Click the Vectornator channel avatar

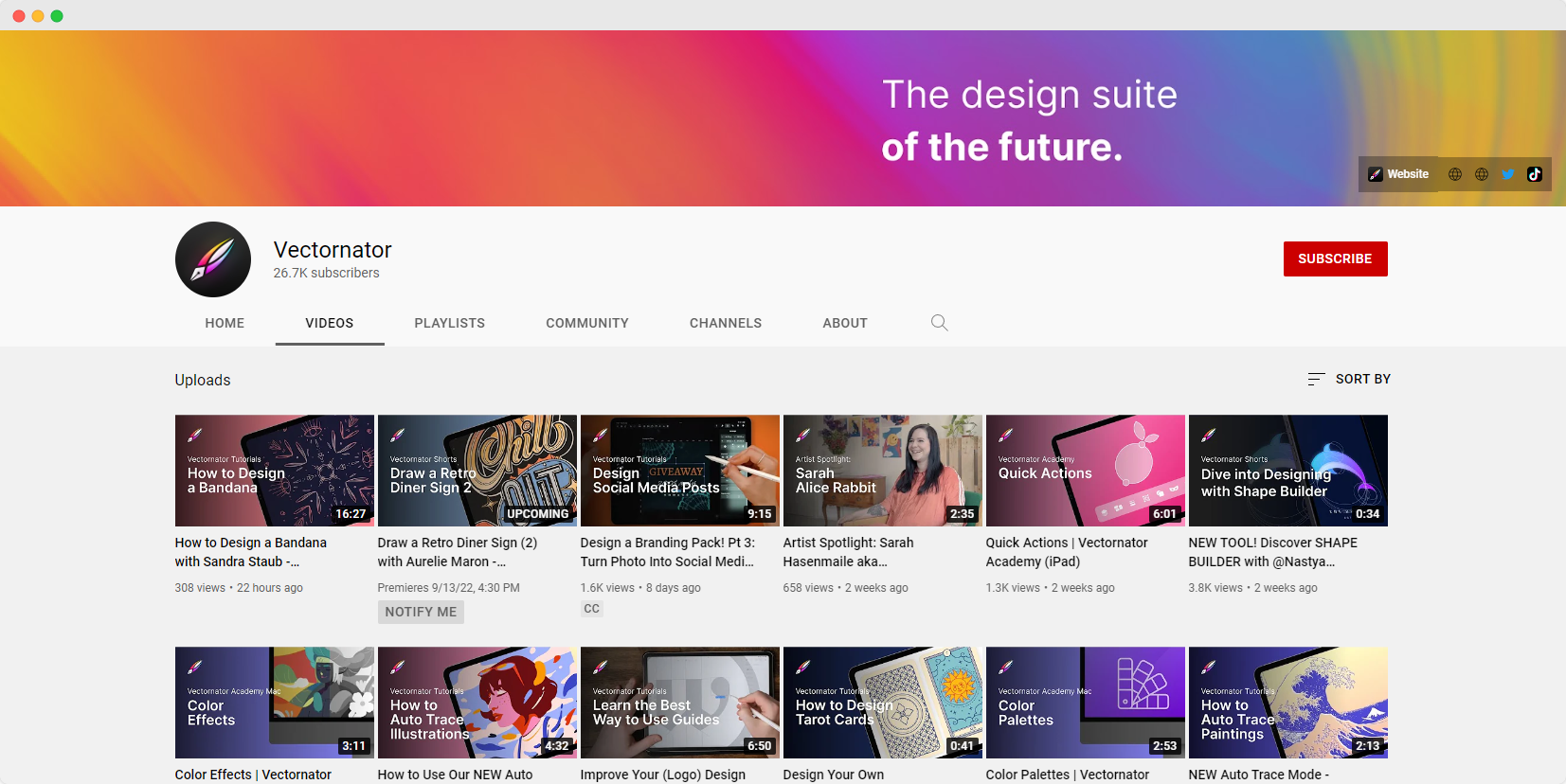tap(213, 259)
